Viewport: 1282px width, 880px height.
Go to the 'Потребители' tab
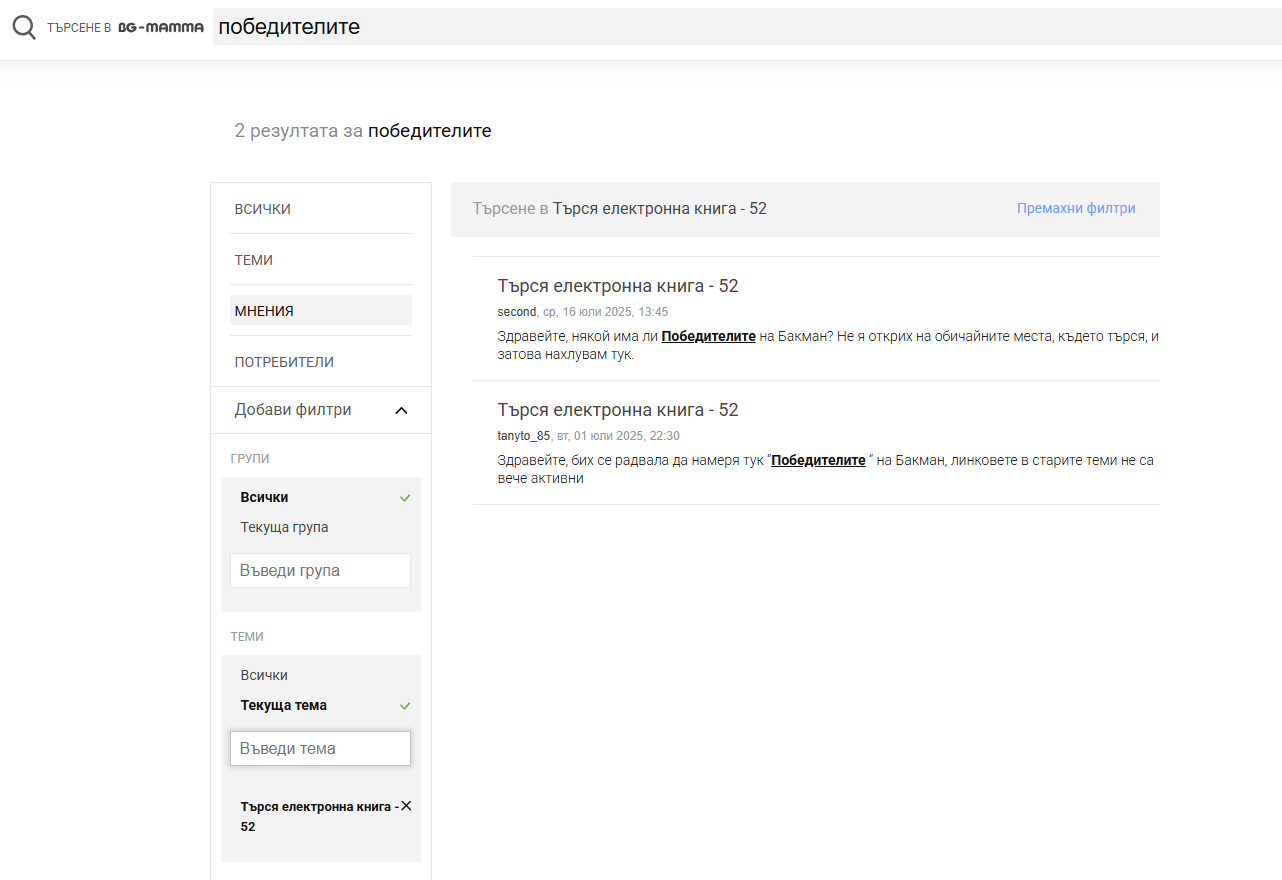[x=284, y=362]
